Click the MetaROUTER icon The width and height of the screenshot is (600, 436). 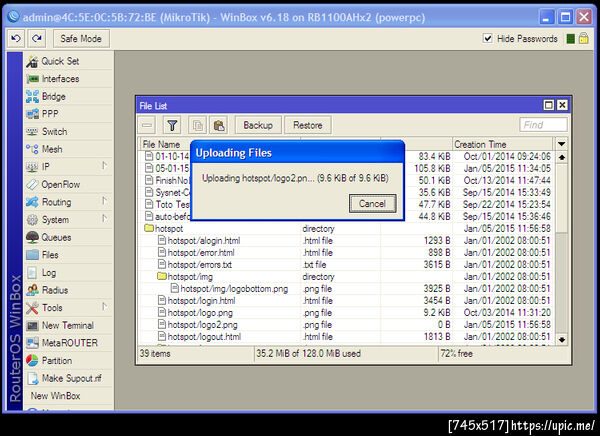33,343
